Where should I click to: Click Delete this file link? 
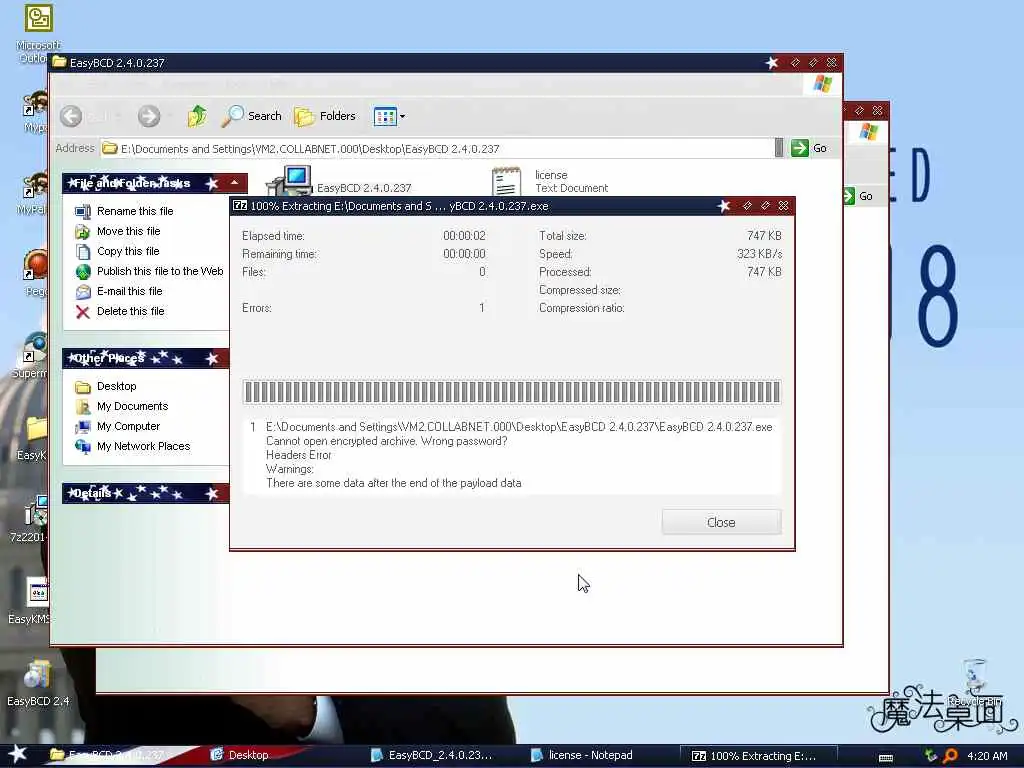click(131, 312)
